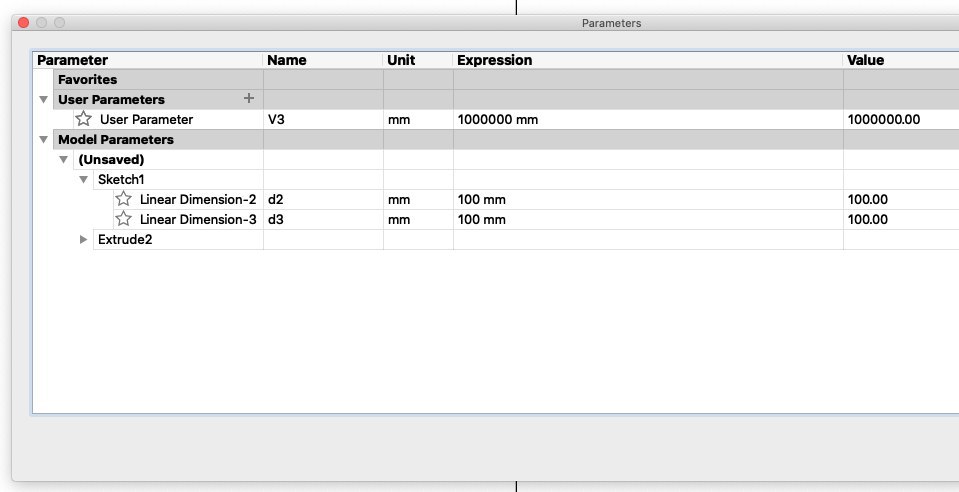Select the Linear Dimension-3 label
959x492 pixels.
coord(198,220)
